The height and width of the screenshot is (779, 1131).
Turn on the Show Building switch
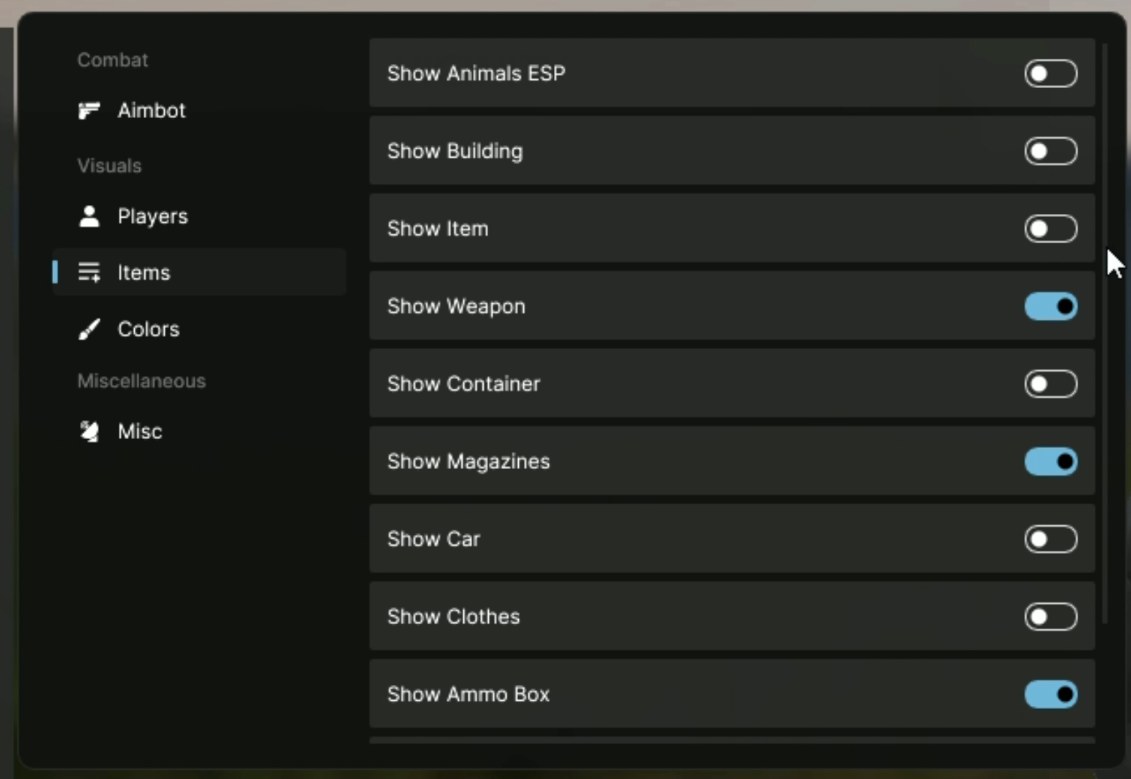(1050, 151)
